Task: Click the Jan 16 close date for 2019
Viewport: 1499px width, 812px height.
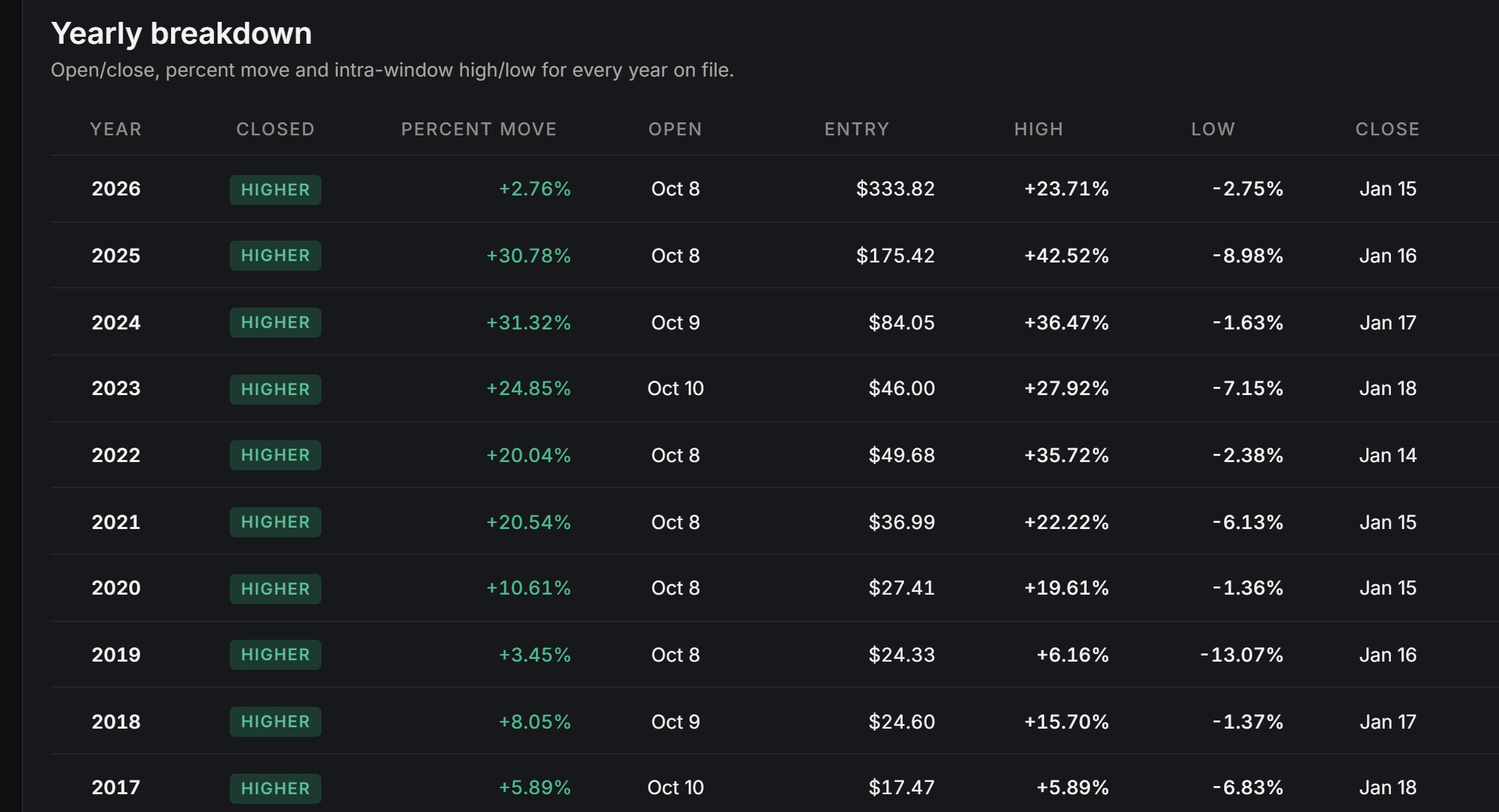Action: [1388, 655]
